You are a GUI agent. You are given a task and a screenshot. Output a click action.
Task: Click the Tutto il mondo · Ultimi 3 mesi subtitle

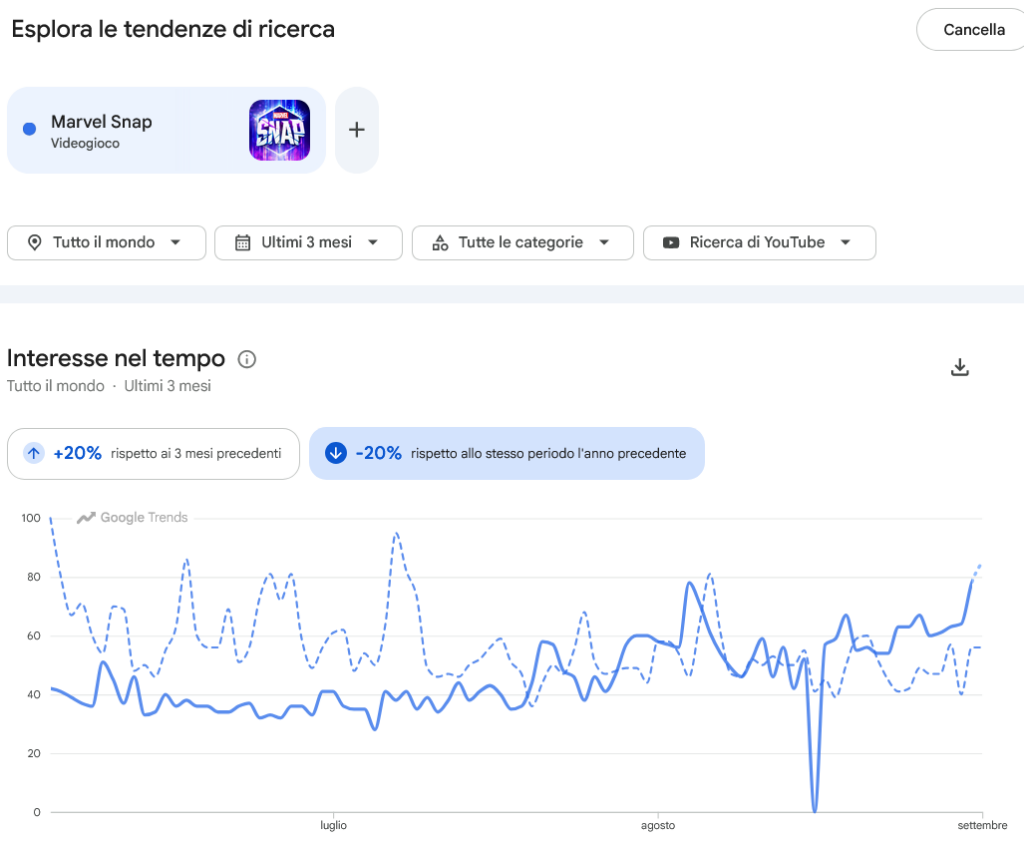pyautogui.click(x=109, y=386)
